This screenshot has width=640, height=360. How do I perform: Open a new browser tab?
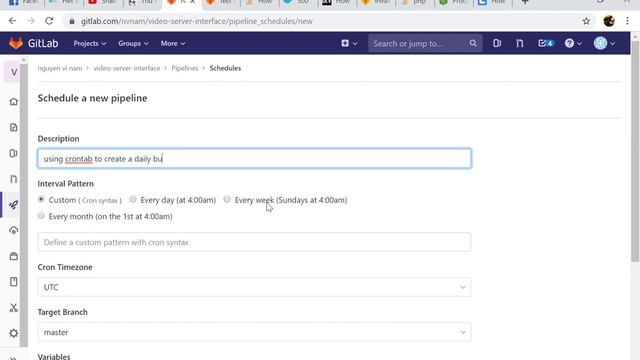click(525, 2)
